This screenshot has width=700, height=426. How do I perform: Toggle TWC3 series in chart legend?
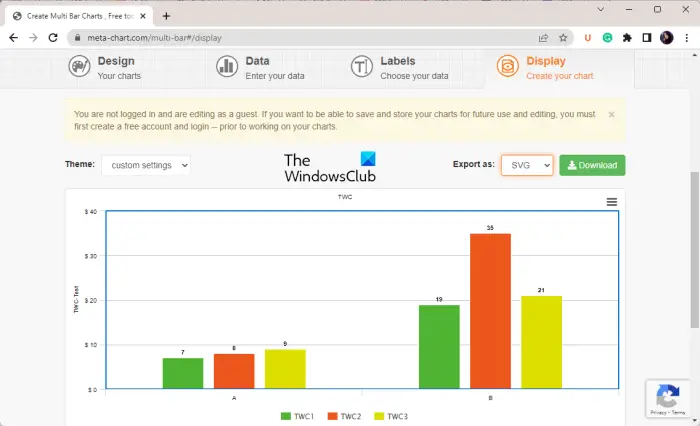tap(391, 416)
